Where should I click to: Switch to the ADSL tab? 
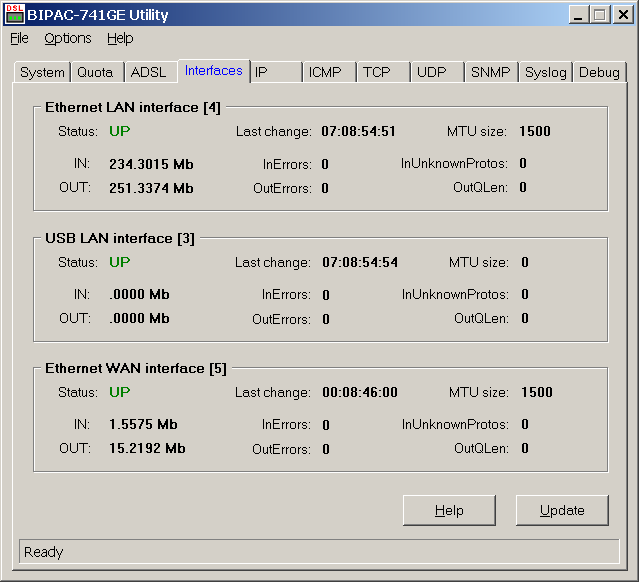[151, 72]
